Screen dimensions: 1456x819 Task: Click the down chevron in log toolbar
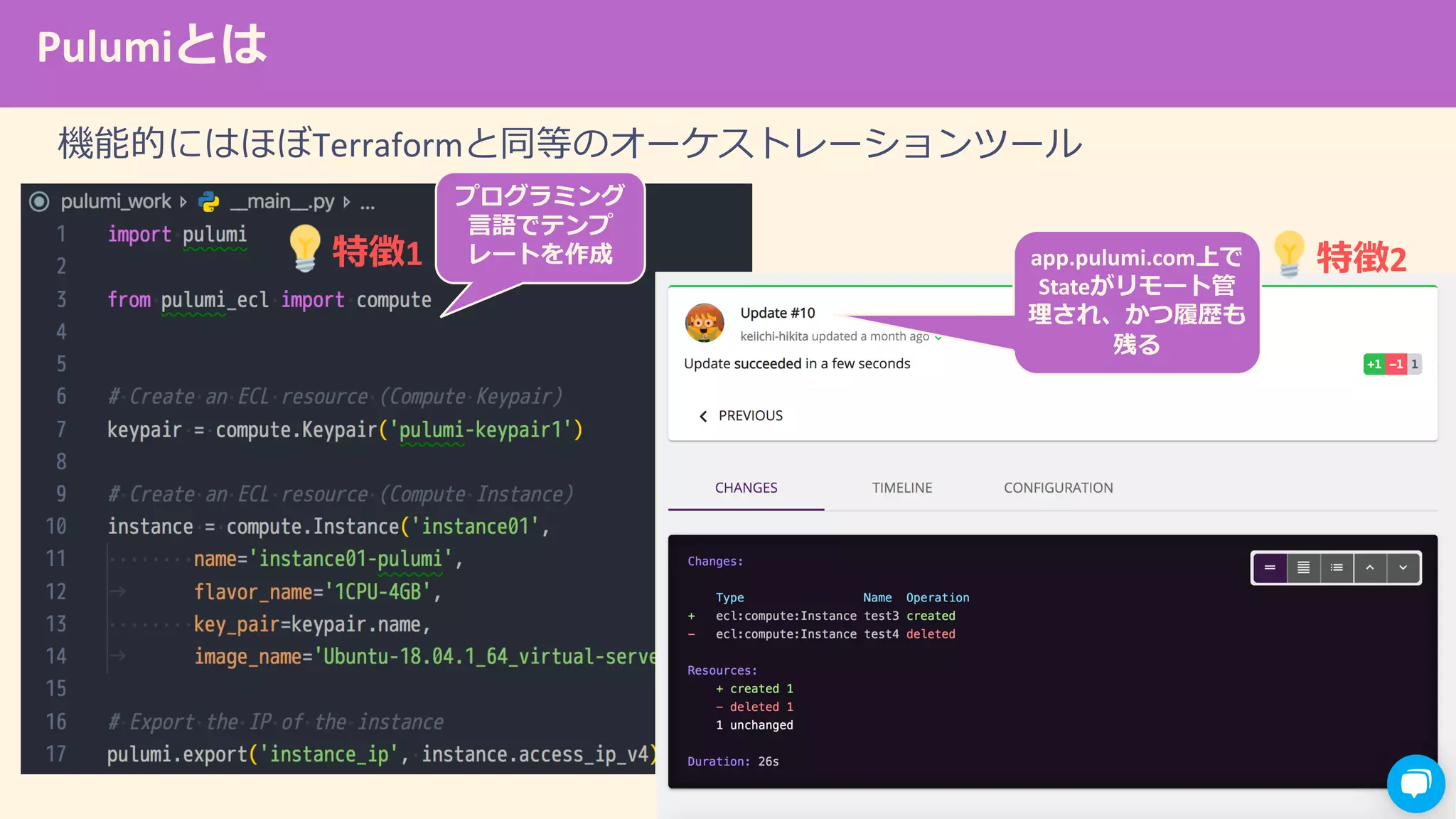(x=1403, y=567)
